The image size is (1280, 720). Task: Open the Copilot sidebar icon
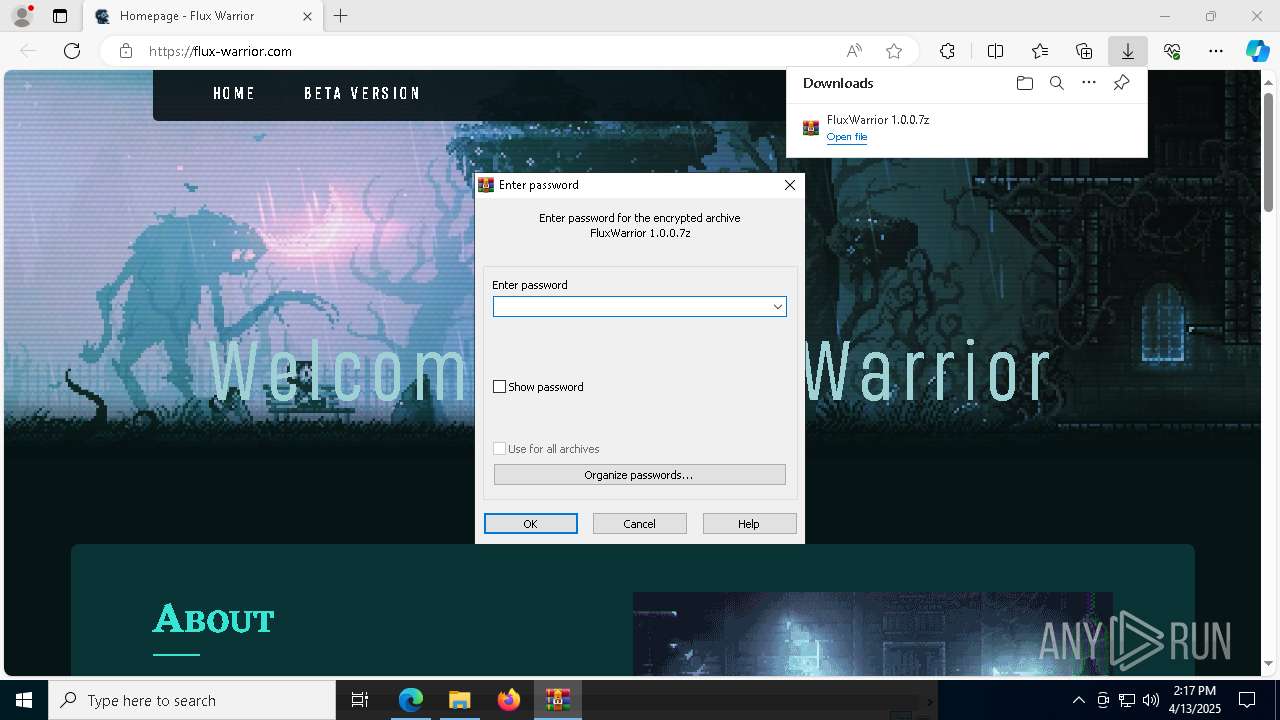1257,51
